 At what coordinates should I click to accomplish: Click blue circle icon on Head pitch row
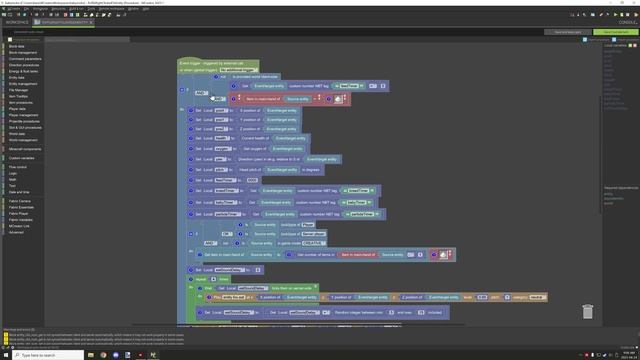(x=191, y=170)
